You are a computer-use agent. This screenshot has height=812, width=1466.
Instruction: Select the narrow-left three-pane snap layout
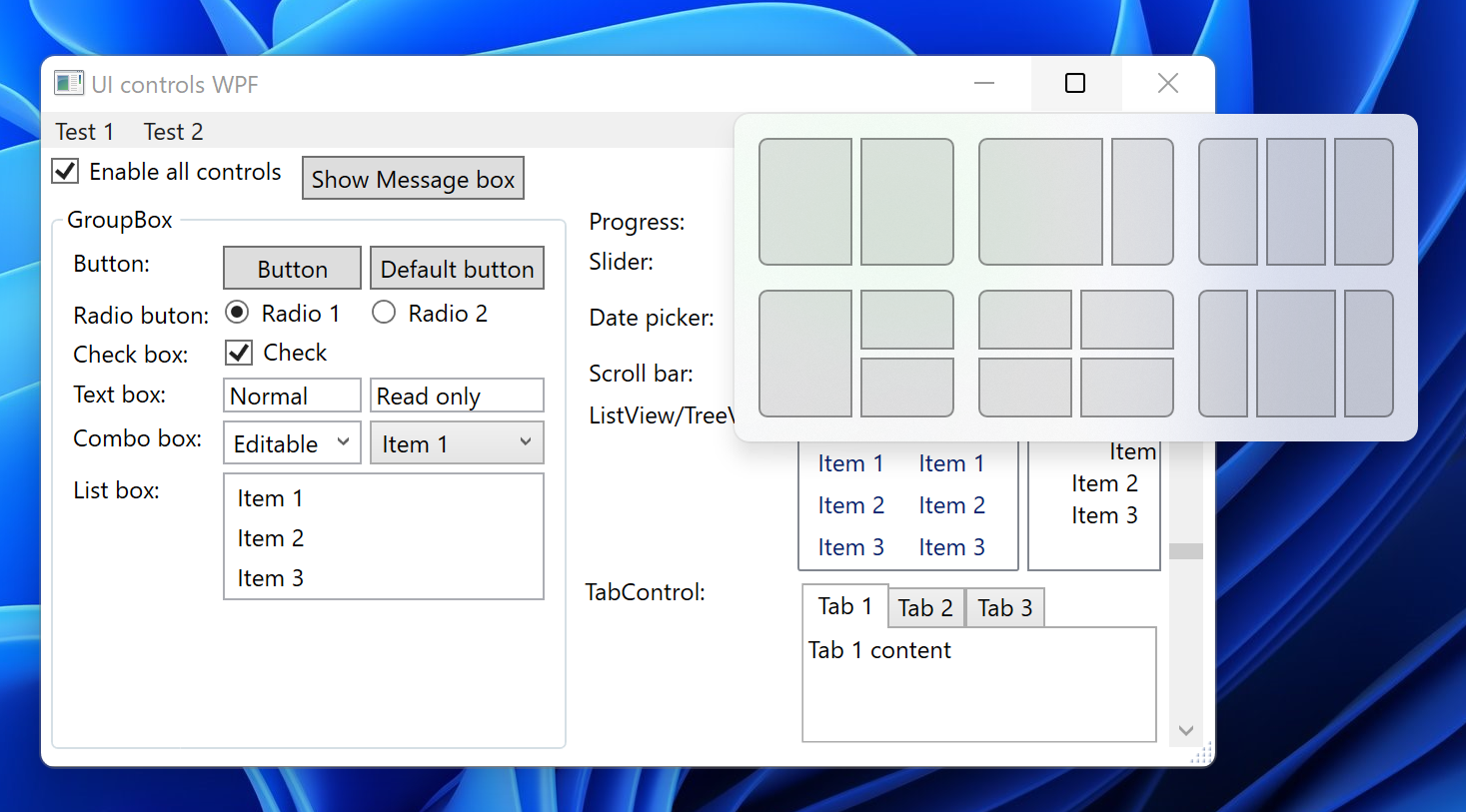(x=1296, y=353)
